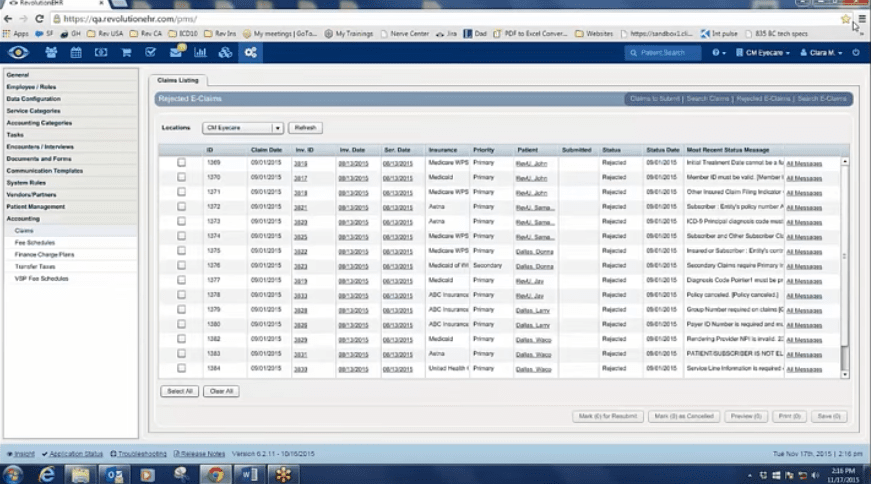Click the power logout icon

point(855,52)
